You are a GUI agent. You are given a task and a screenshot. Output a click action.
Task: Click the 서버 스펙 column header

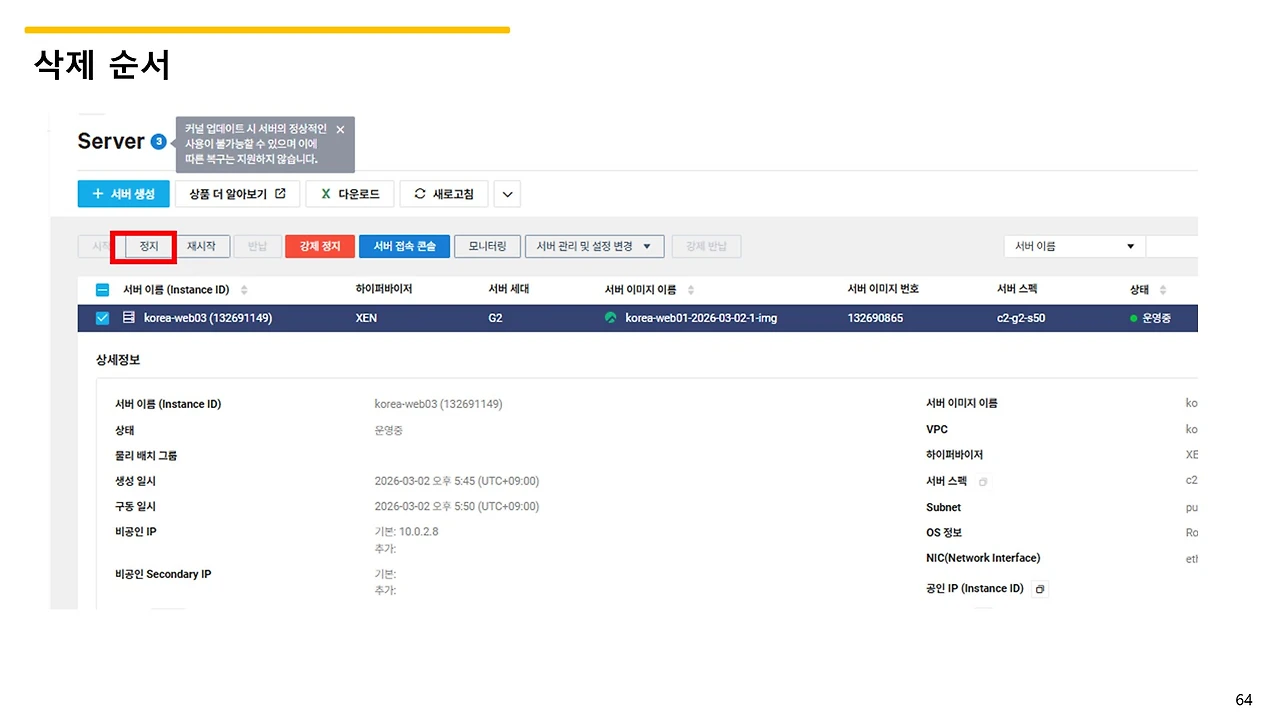click(x=1017, y=289)
